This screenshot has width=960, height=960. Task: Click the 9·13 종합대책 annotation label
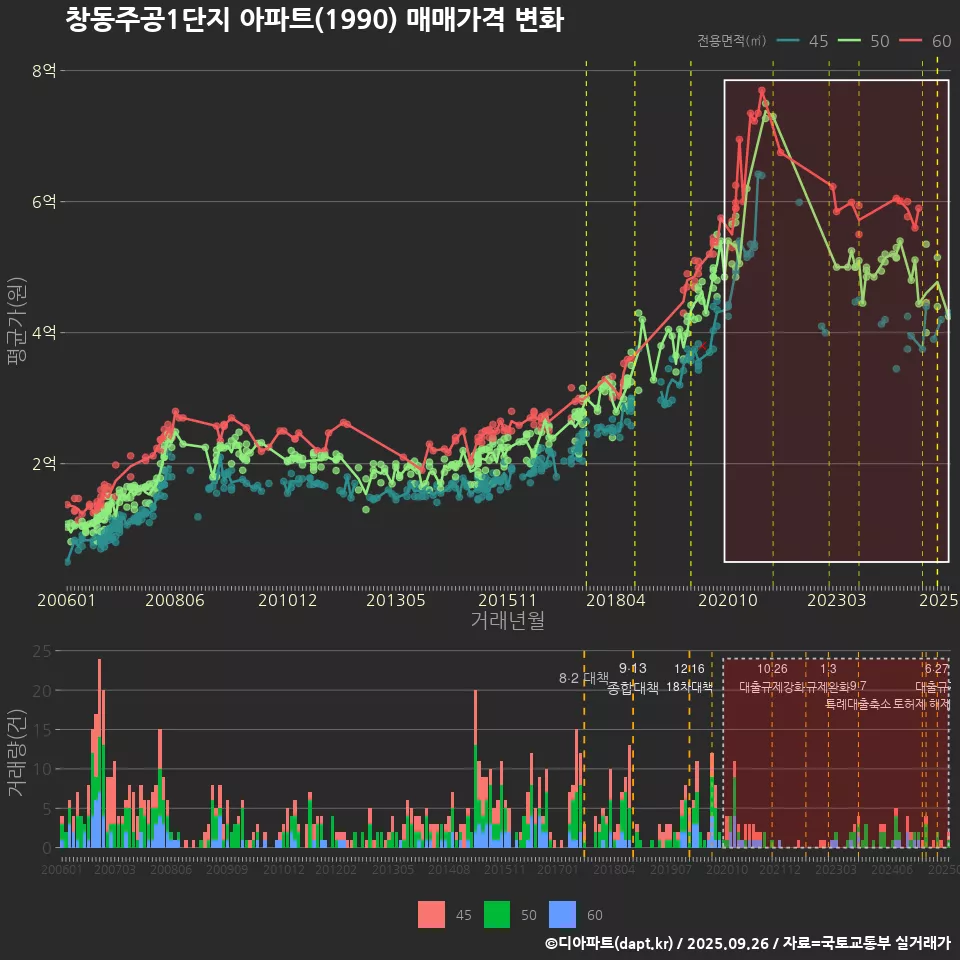(x=632, y=678)
